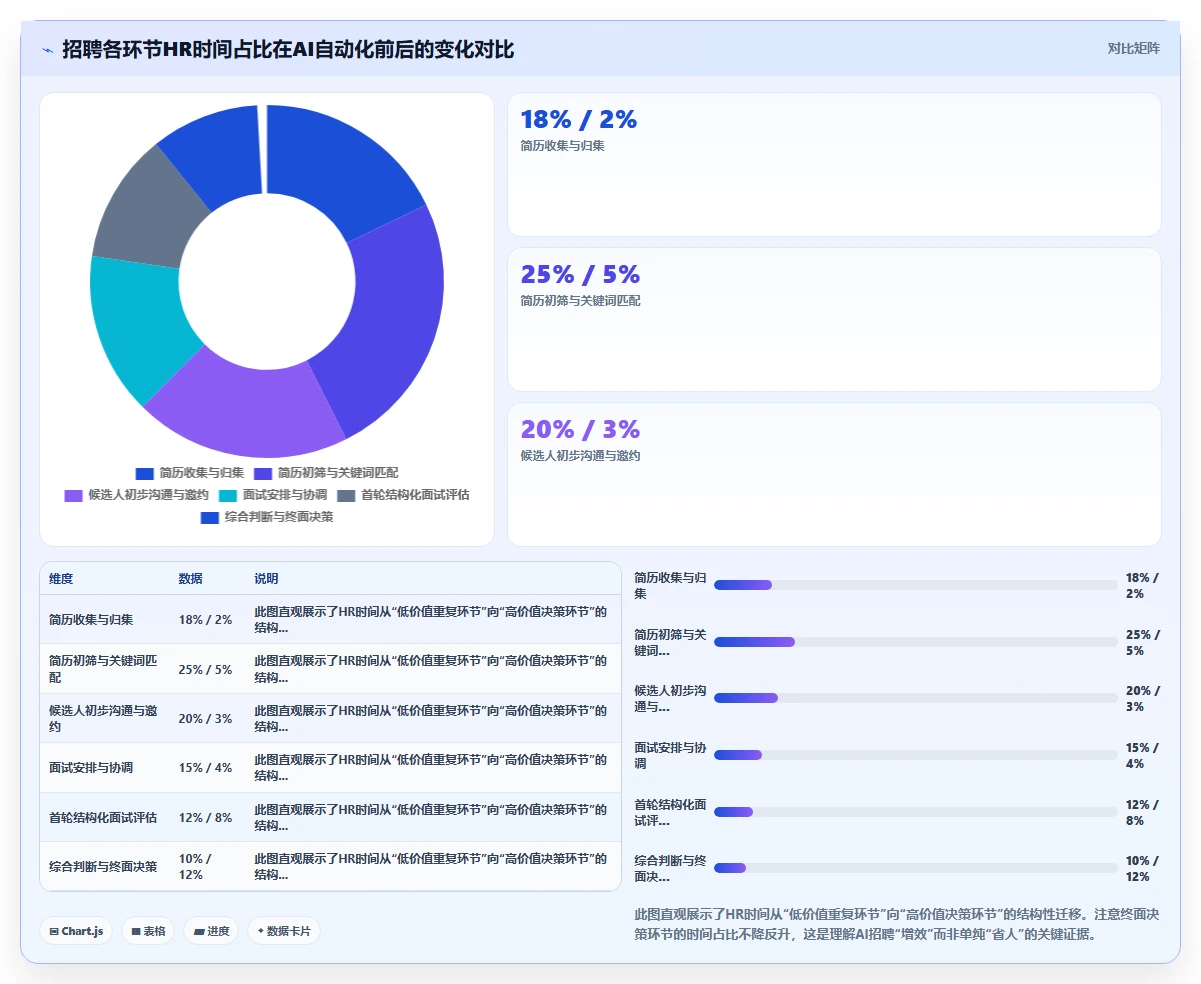Click table cell 候选人初步沟通与邀约

coord(103,718)
